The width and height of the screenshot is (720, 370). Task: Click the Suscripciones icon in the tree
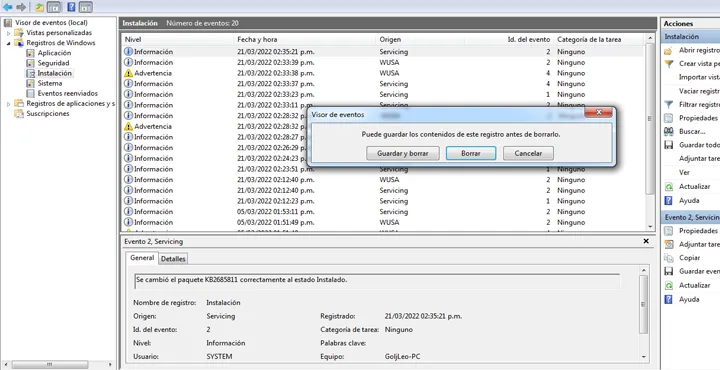pyautogui.click(x=18, y=113)
